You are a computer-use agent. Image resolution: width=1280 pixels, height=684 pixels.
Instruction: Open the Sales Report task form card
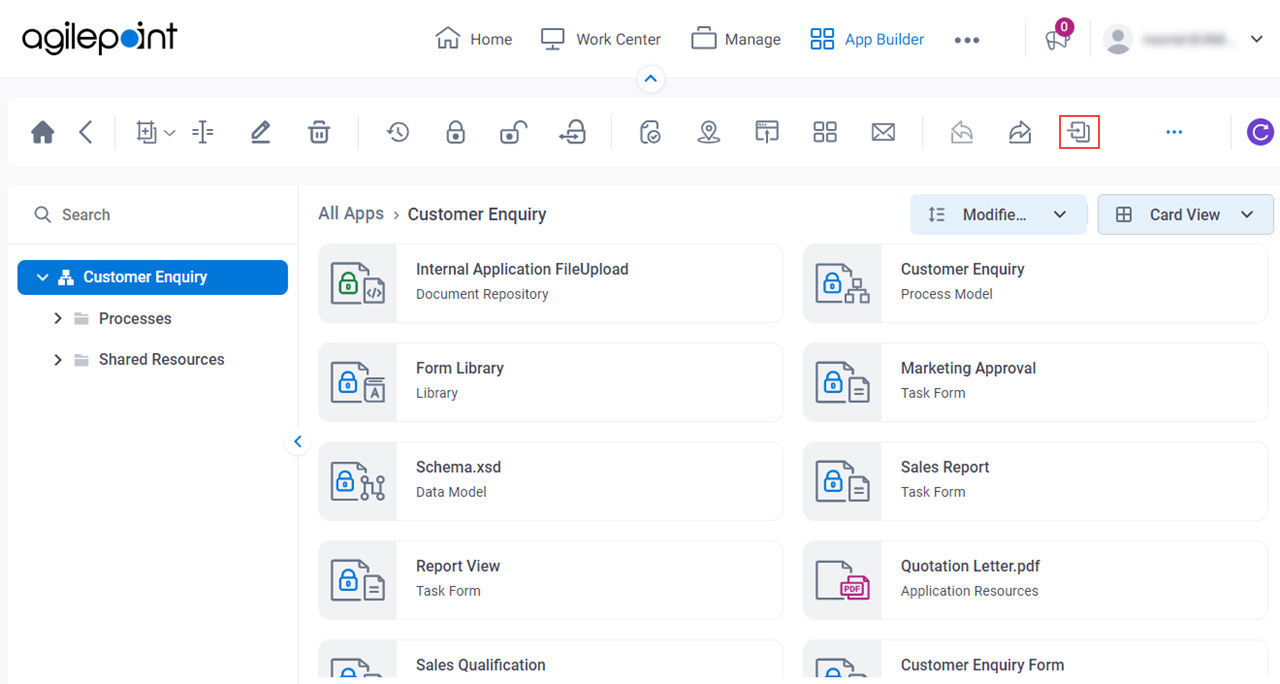click(1035, 481)
